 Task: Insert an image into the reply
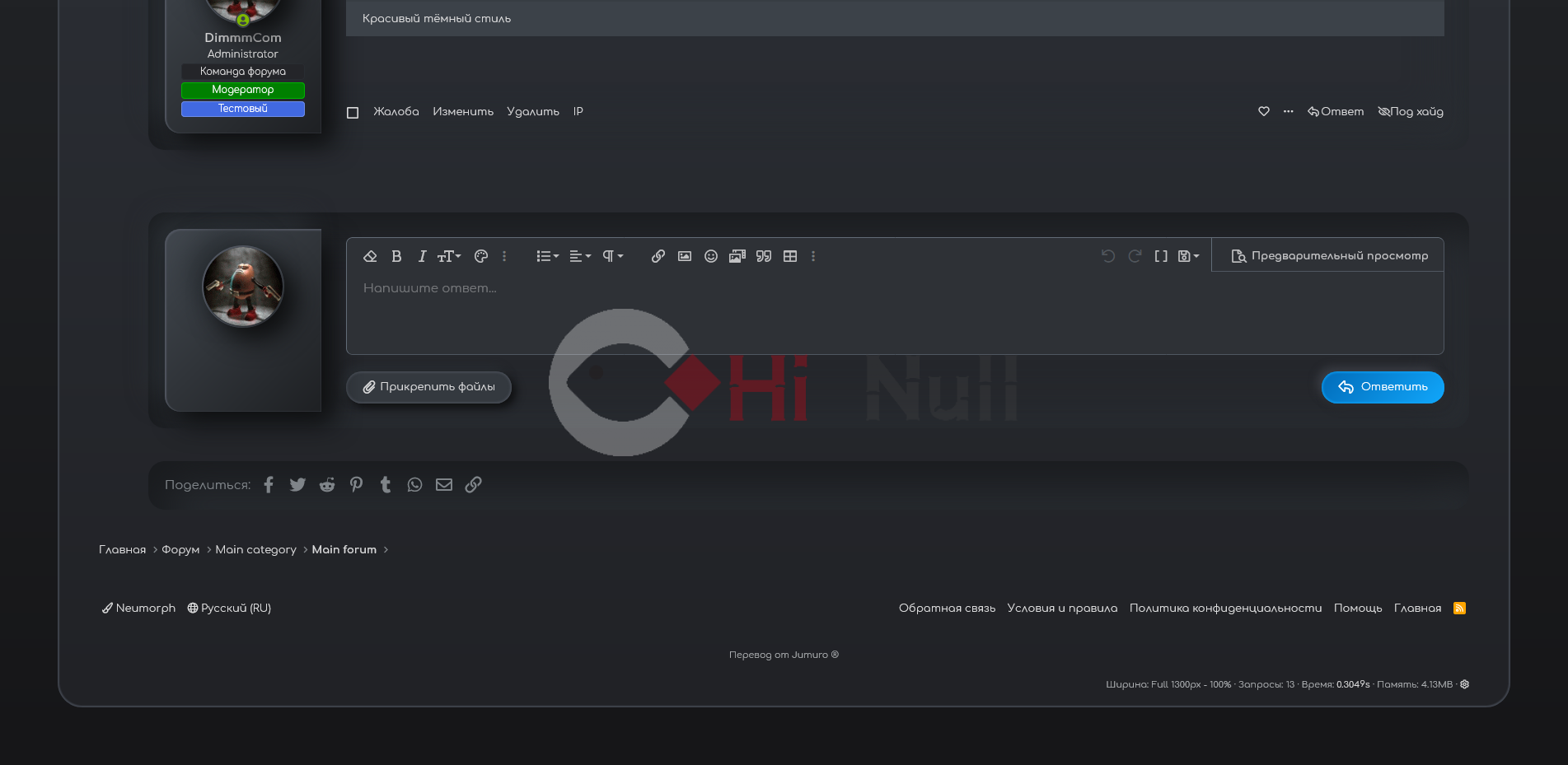[685, 256]
